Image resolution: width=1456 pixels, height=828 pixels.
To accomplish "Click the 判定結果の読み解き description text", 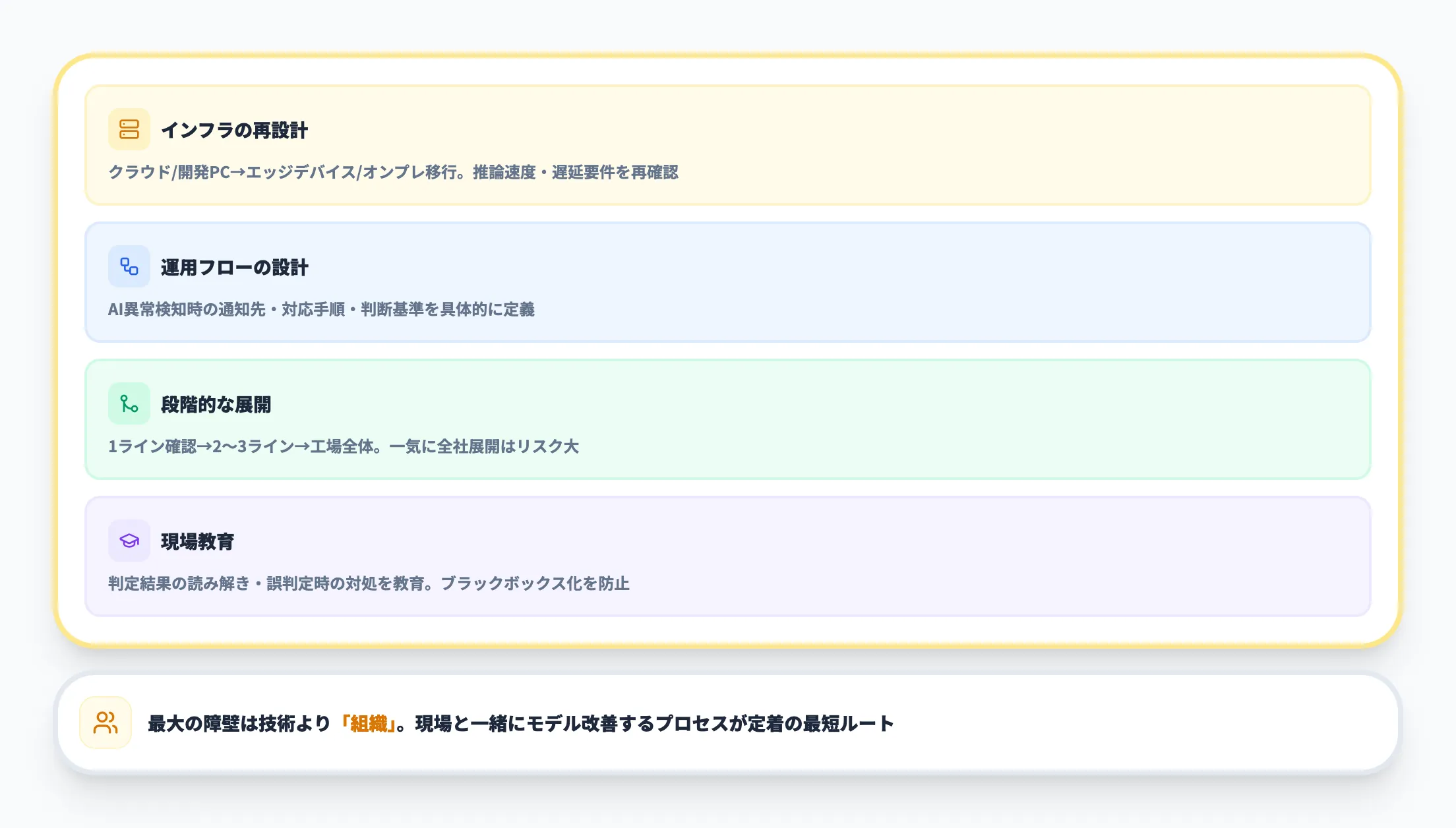I will pos(369,584).
